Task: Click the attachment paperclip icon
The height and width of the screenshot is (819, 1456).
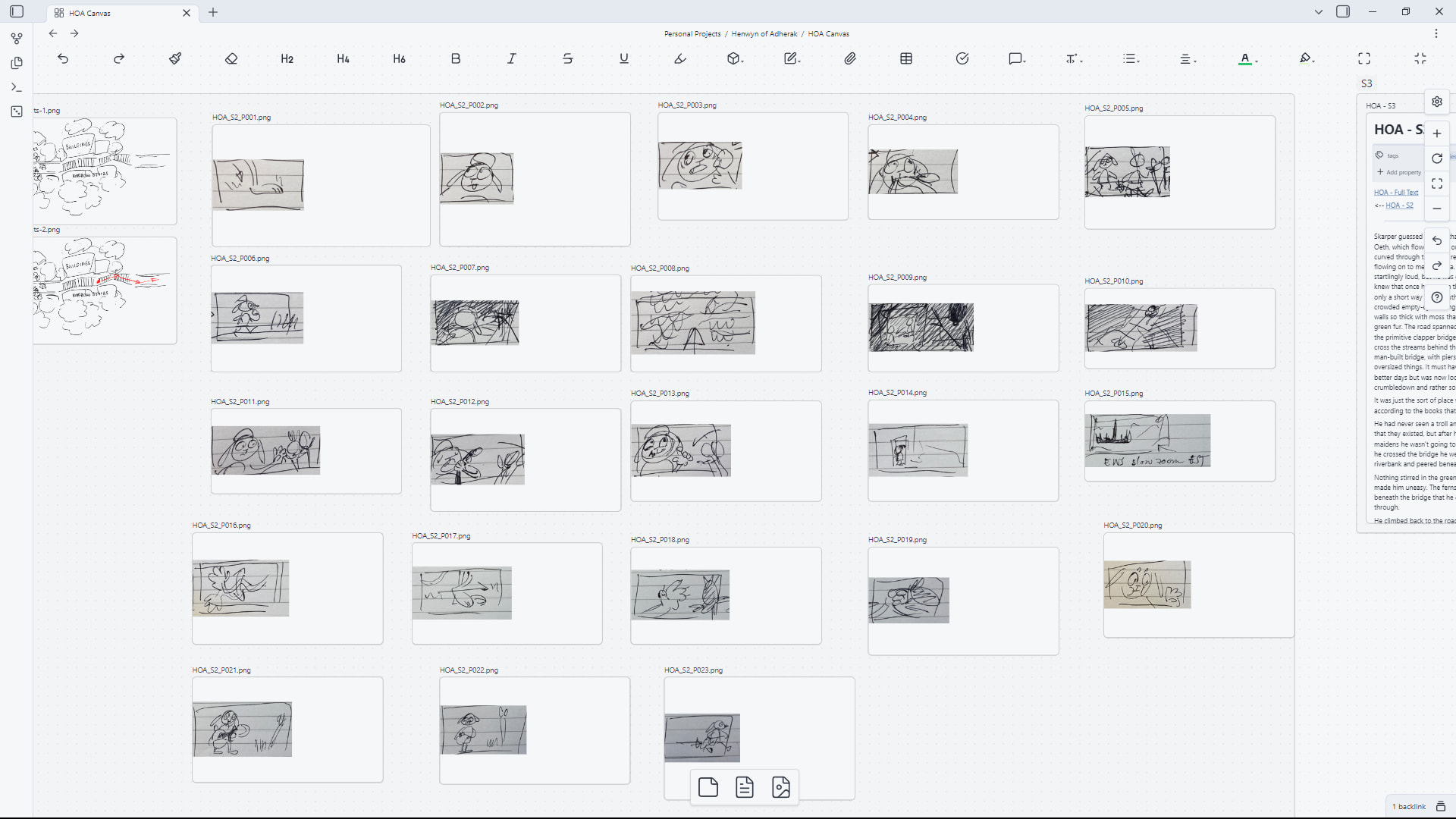Action: click(x=850, y=58)
